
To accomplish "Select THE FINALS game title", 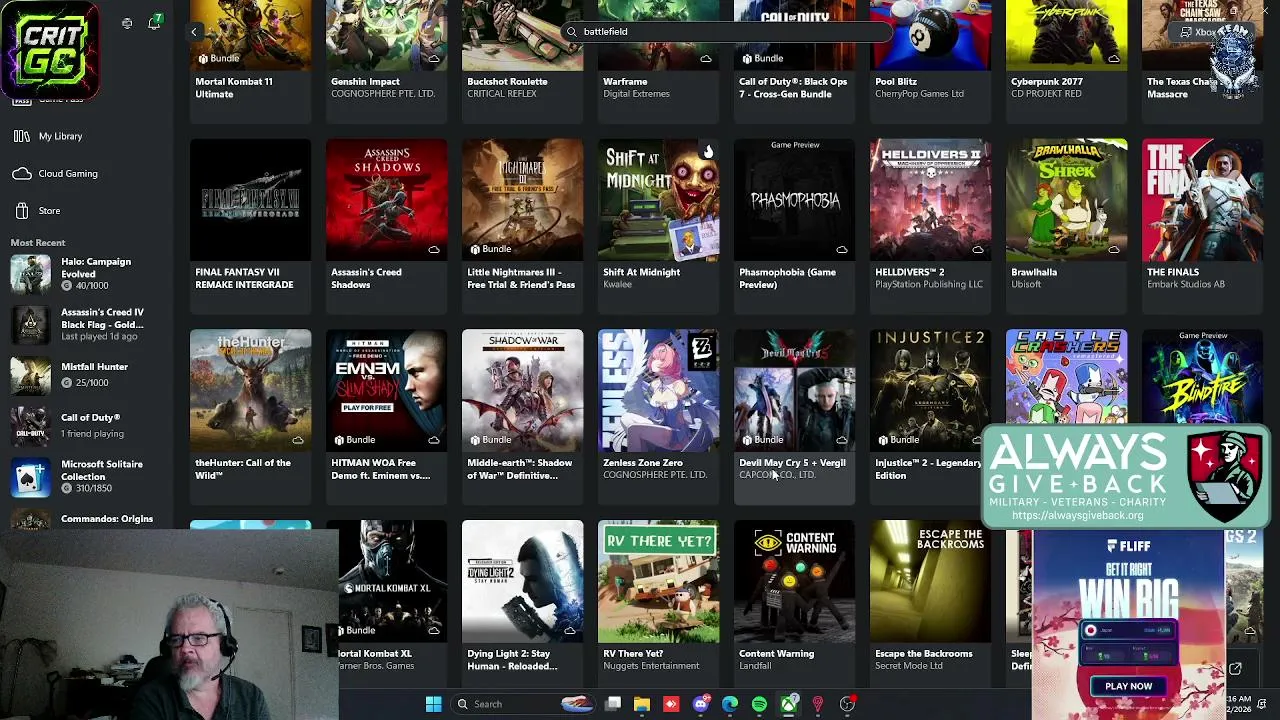I will [1173, 272].
